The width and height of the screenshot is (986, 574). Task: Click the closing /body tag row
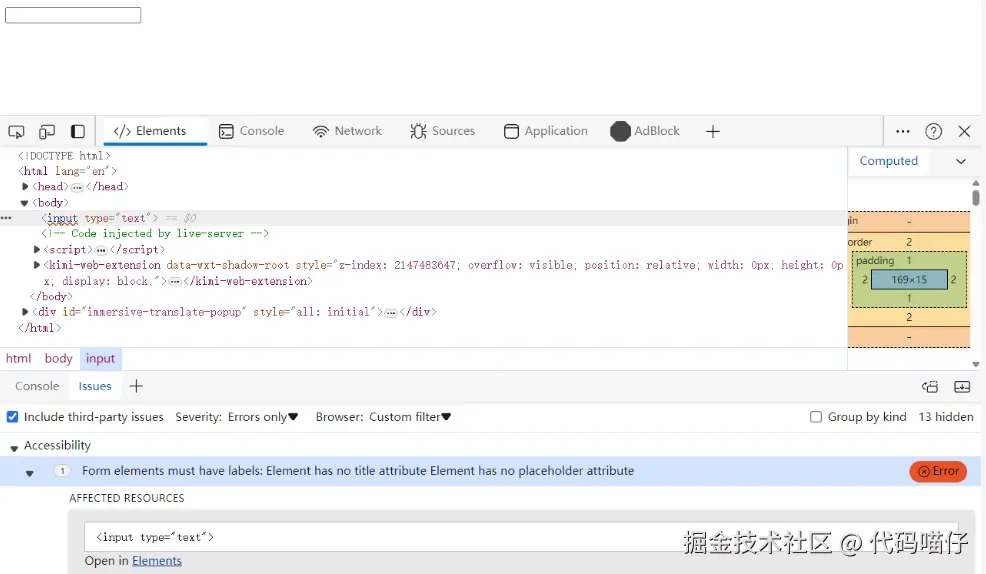click(x=51, y=296)
